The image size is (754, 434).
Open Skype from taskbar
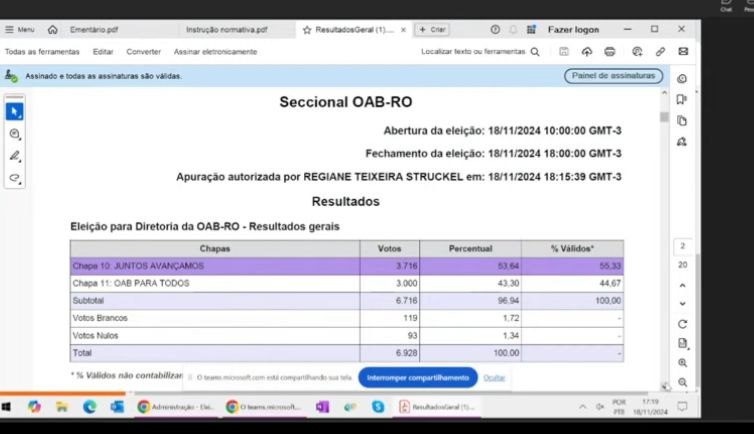coord(378,407)
